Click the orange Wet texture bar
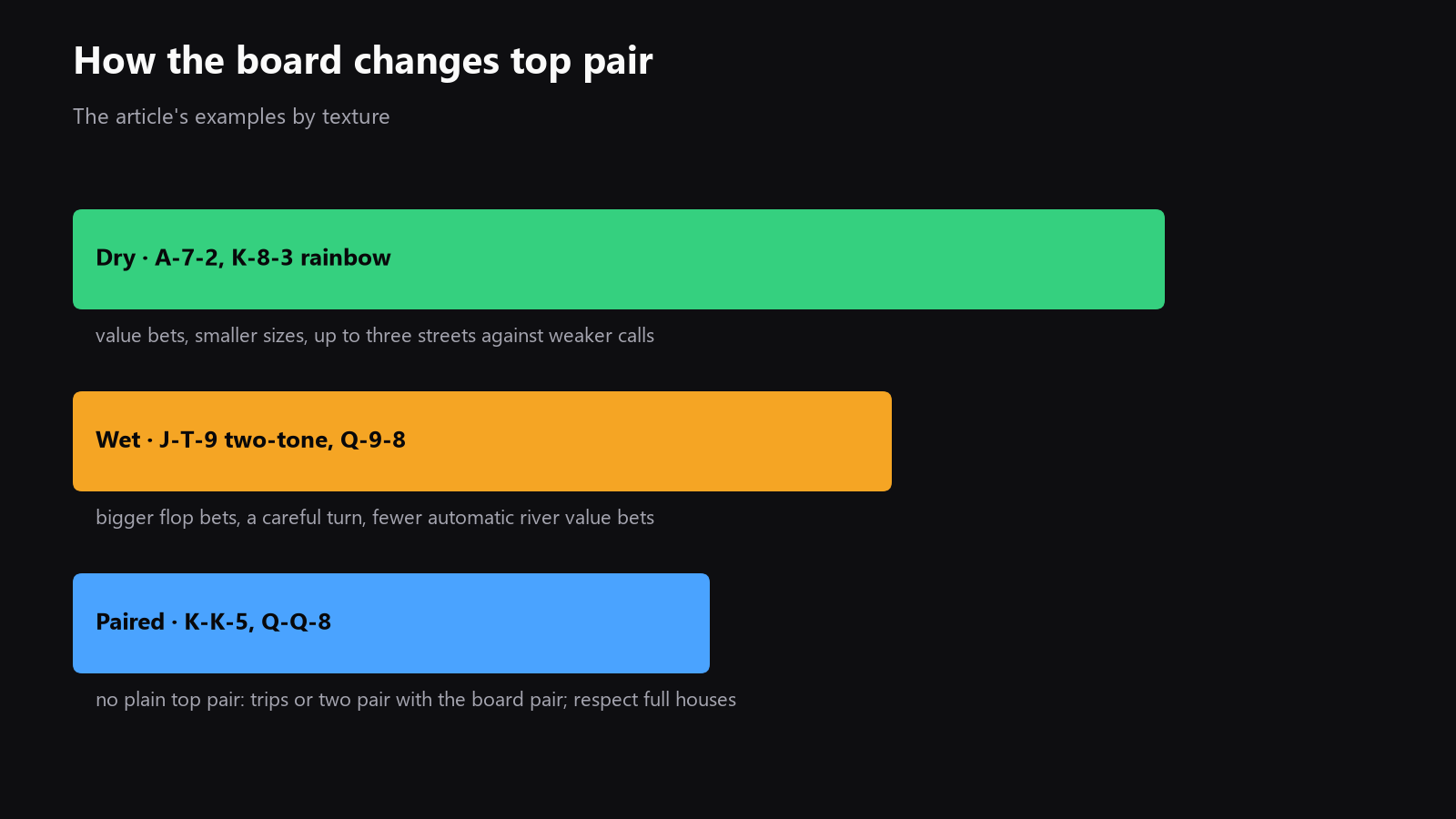Image resolution: width=1456 pixels, height=819 pixels. [482, 441]
